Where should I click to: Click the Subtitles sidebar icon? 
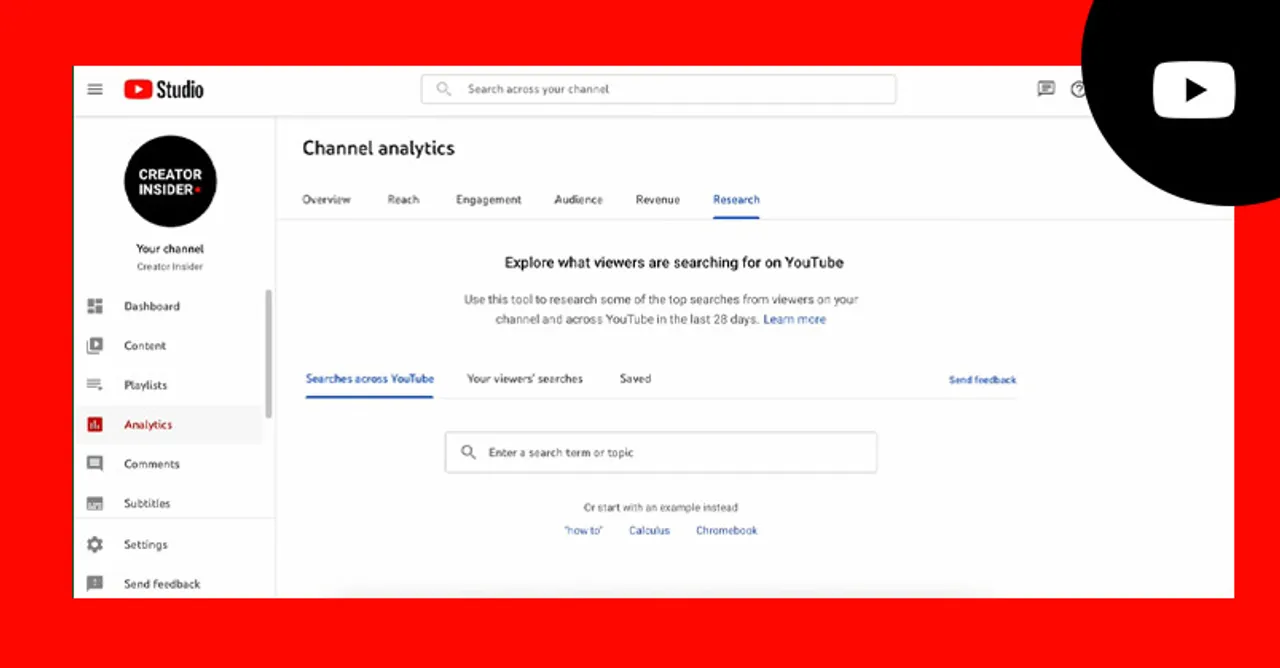point(95,504)
